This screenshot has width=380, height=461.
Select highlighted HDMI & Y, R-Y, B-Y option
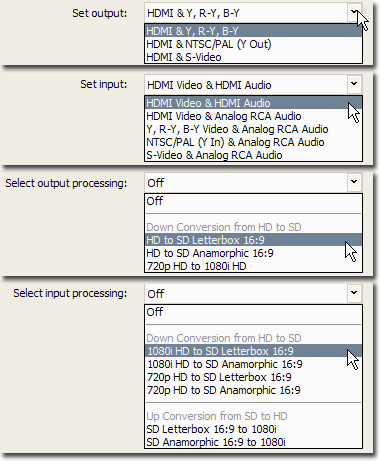253,31
